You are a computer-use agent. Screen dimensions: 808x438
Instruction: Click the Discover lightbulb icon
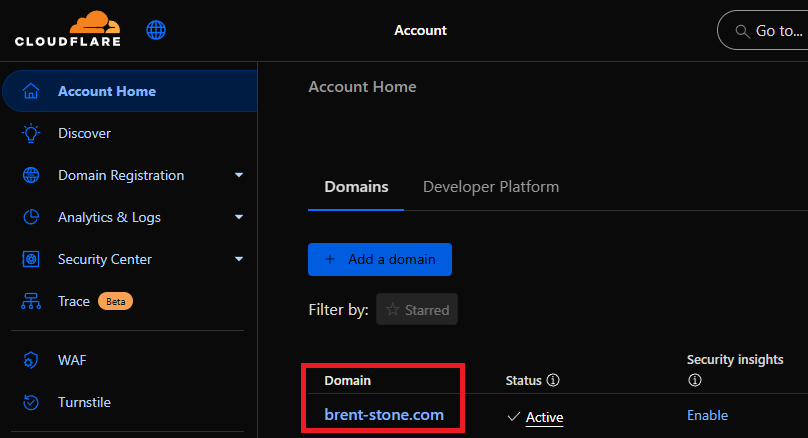(x=31, y=133)
